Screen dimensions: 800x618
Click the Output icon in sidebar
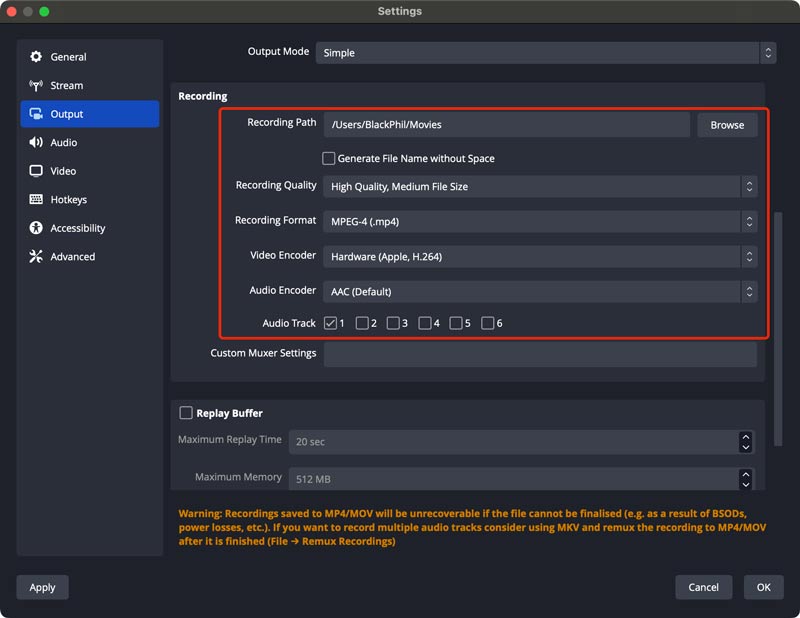(36, 114)
